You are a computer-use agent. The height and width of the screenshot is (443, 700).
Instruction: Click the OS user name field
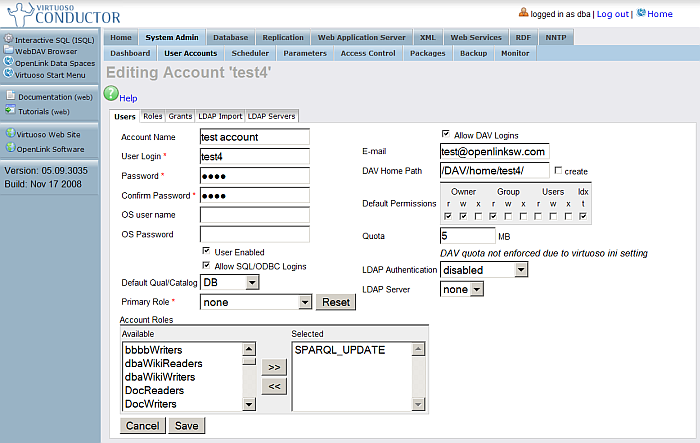(x=255, y=215)
